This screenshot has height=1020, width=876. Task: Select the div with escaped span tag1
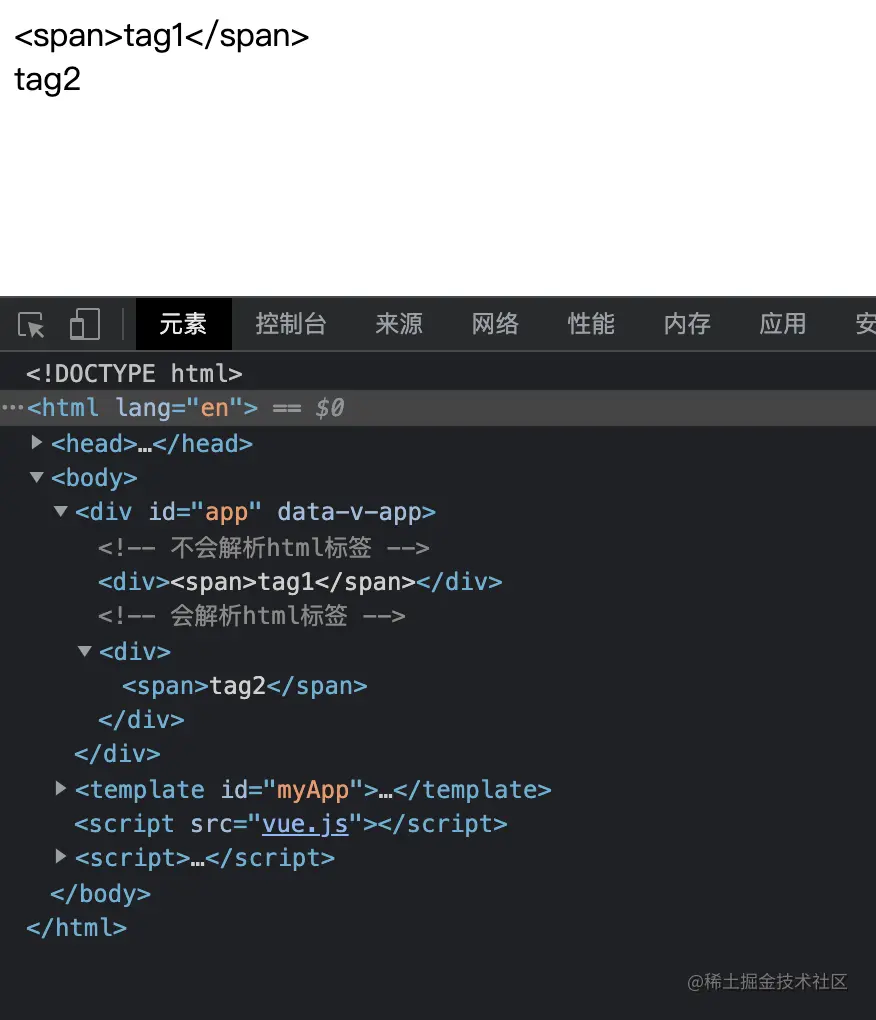pos(300,582)
